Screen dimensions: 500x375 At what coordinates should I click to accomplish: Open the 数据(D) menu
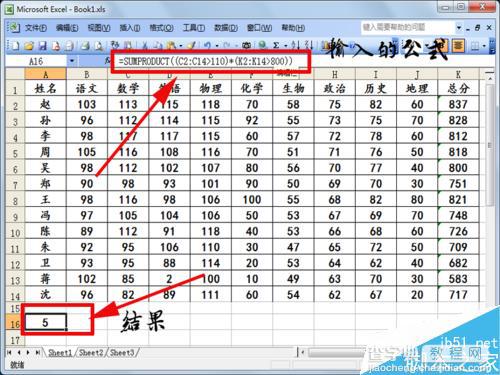tap(226, 28)
